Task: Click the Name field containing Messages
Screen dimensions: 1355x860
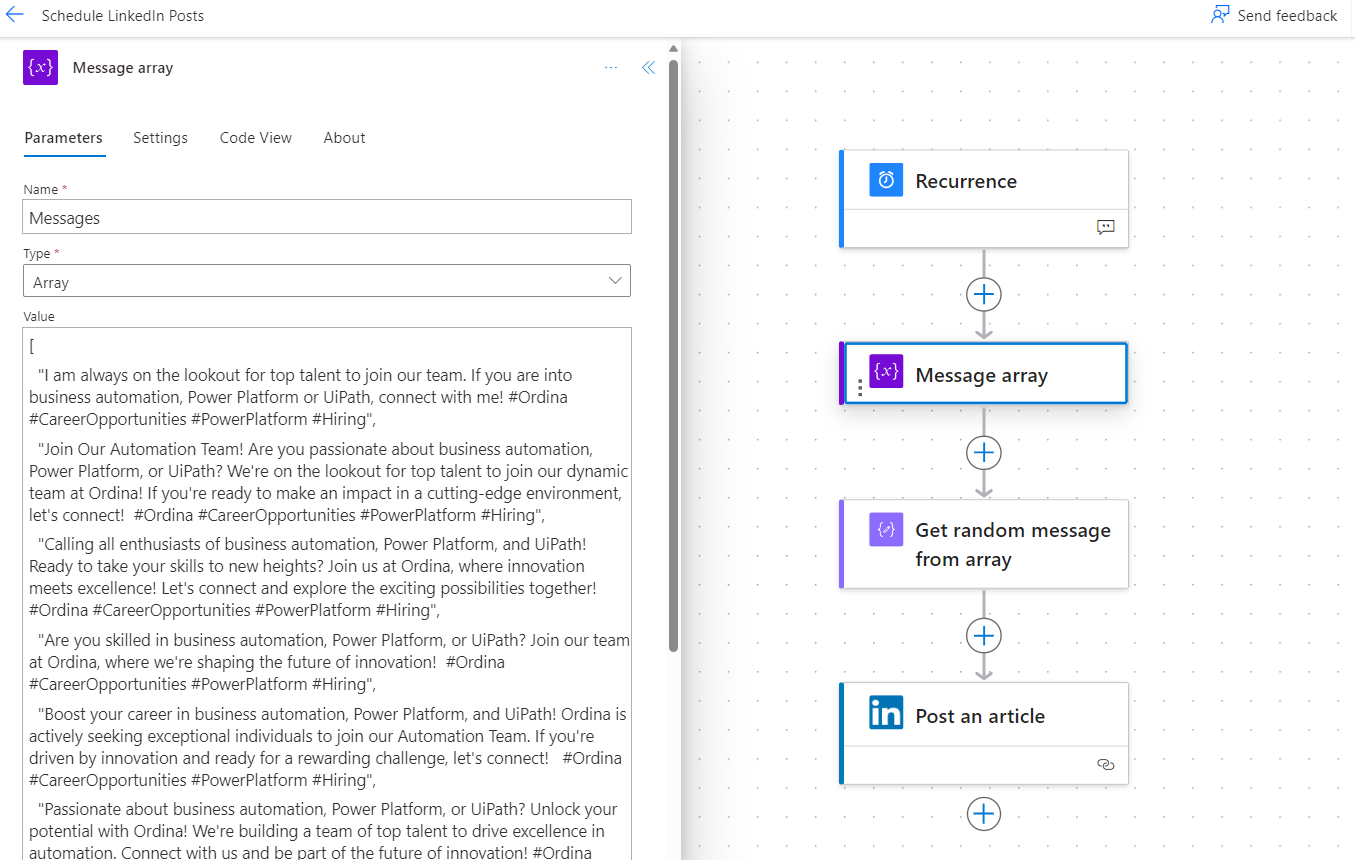Action: tap(327, 217)
